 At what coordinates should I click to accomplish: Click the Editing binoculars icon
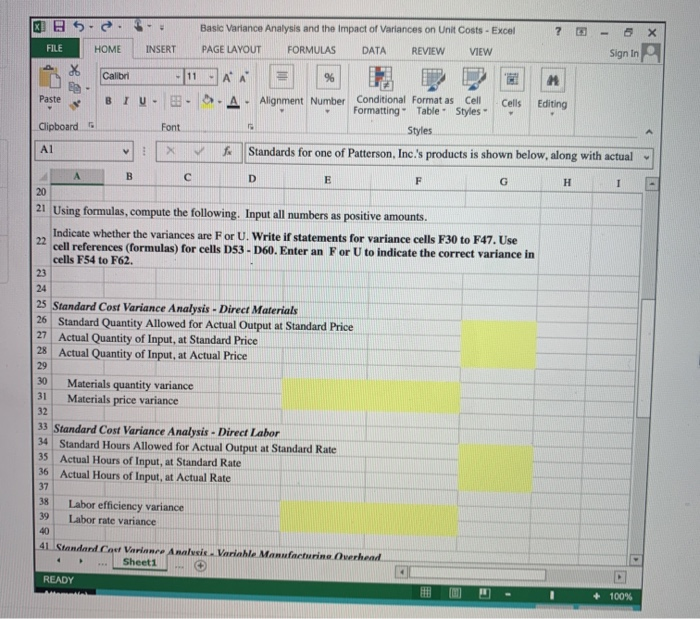coord(553,81)
